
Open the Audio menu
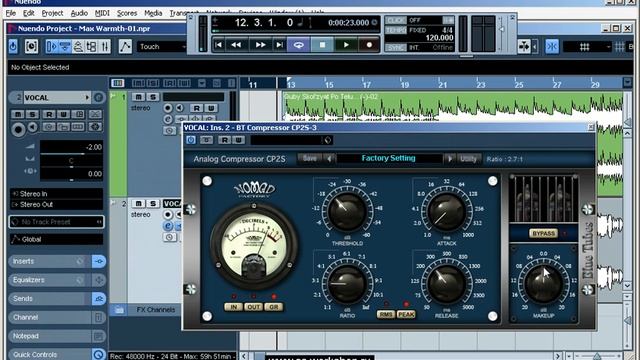79,13
